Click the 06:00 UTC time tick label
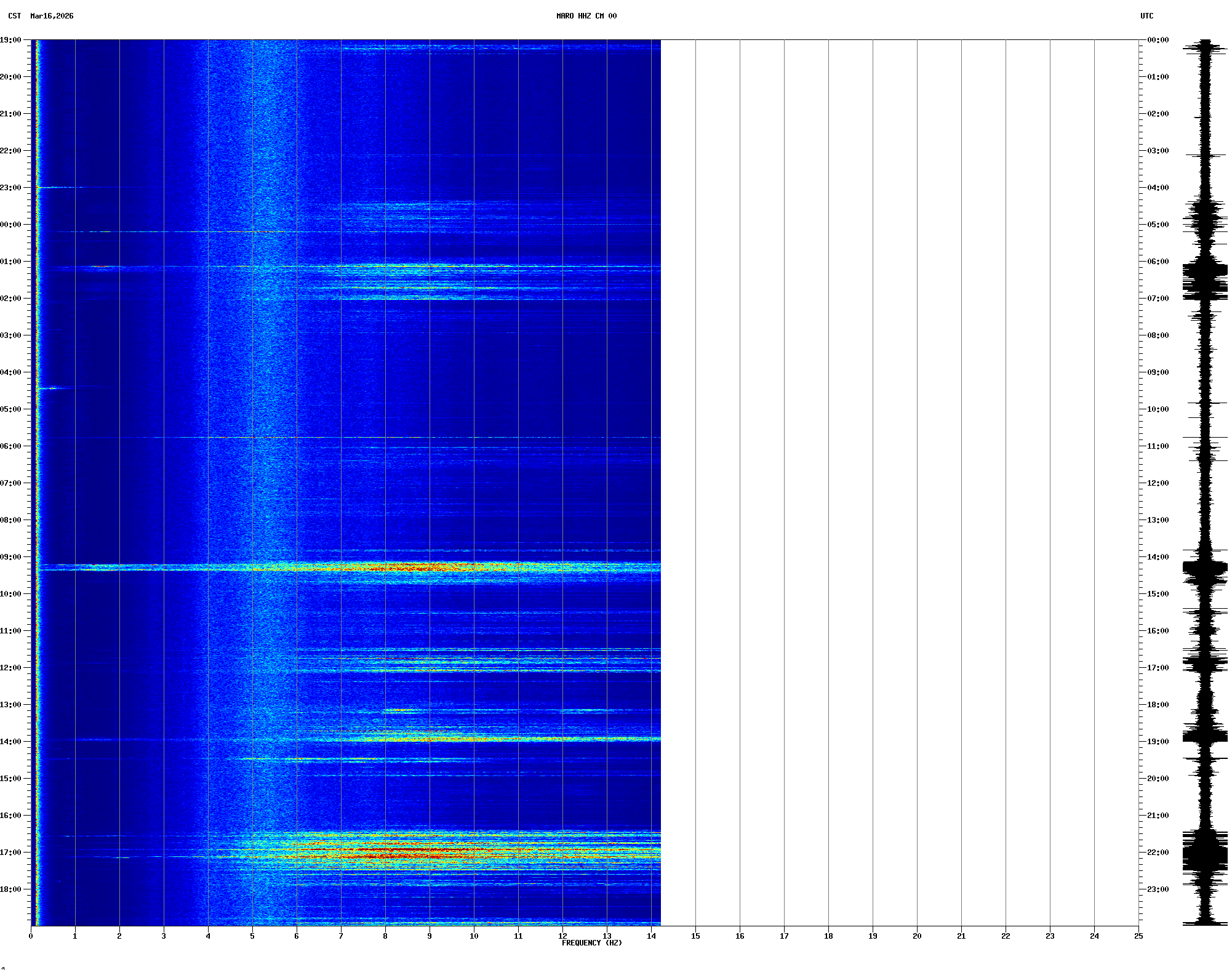1232x975 pixels. [x=1158, y=262]
